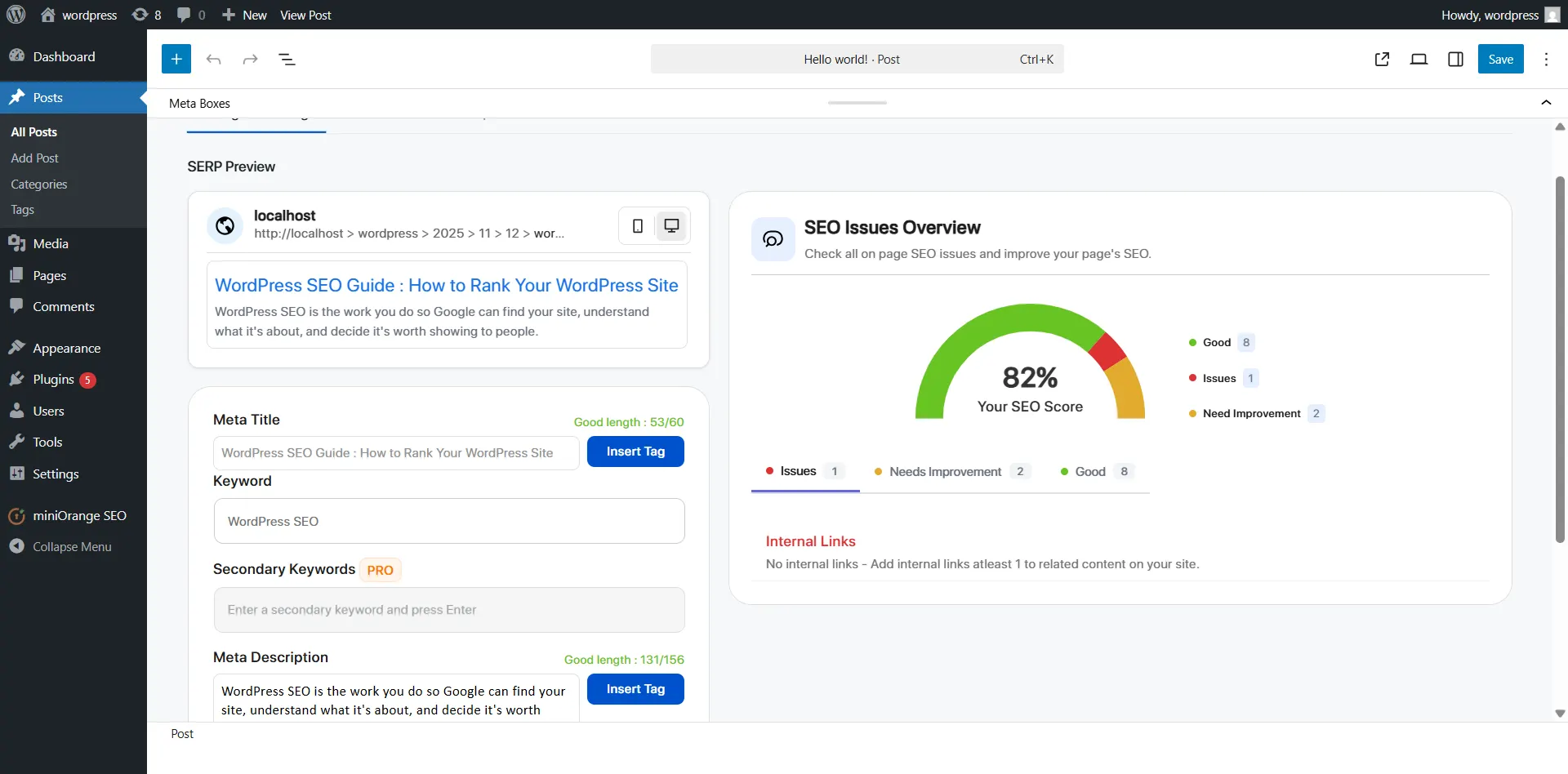Image resolution: width=1568 pixels, height=774 pixels.
Task: Open Dashboard in the sidebar
Action: 73,56
